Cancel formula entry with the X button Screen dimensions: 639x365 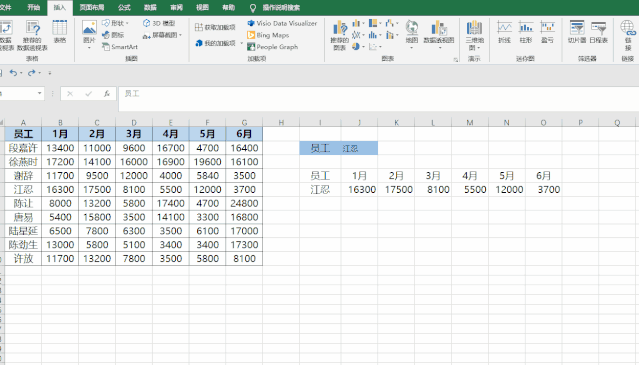tap(70, 94)
